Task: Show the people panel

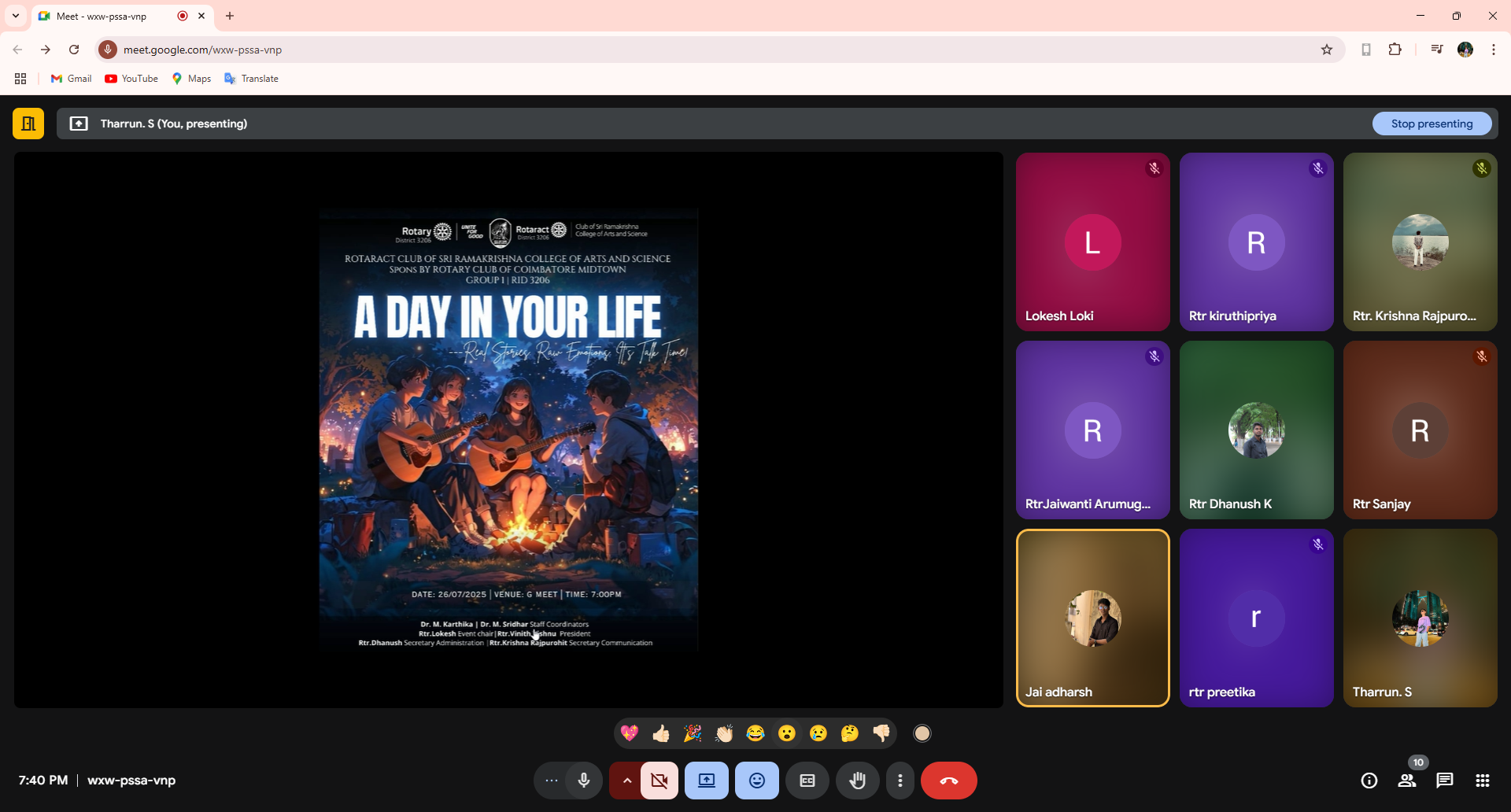Action: pos(1407,781)
